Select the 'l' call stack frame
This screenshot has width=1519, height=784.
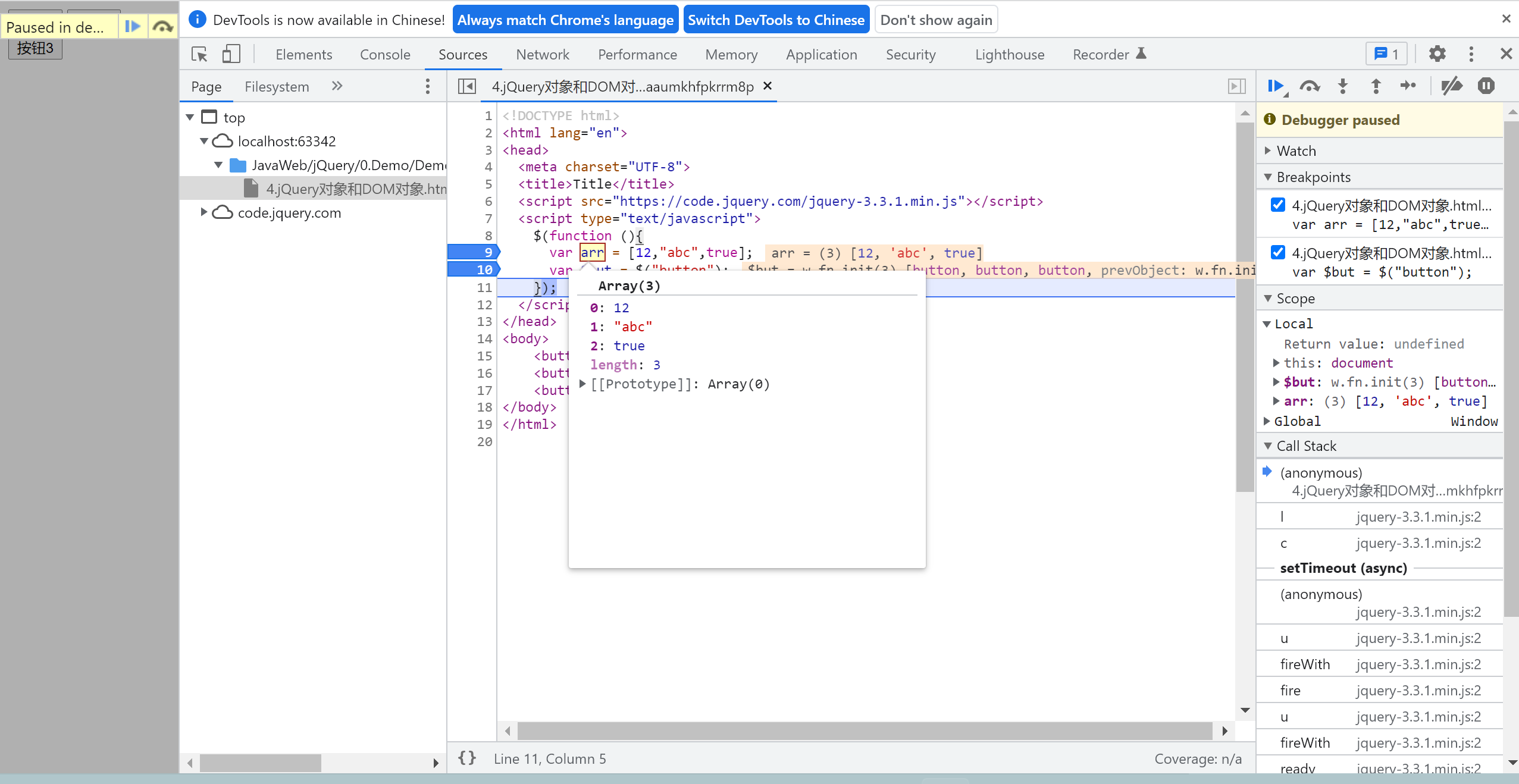[x=1380, y=517]
